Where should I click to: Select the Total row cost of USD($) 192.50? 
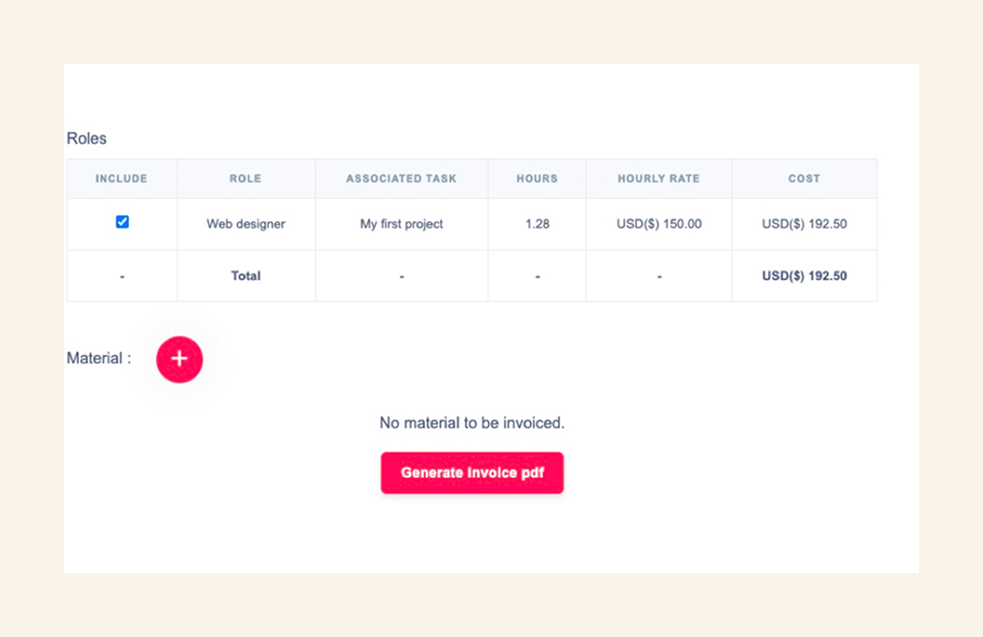pyautogui.click(x=804, y=275)
